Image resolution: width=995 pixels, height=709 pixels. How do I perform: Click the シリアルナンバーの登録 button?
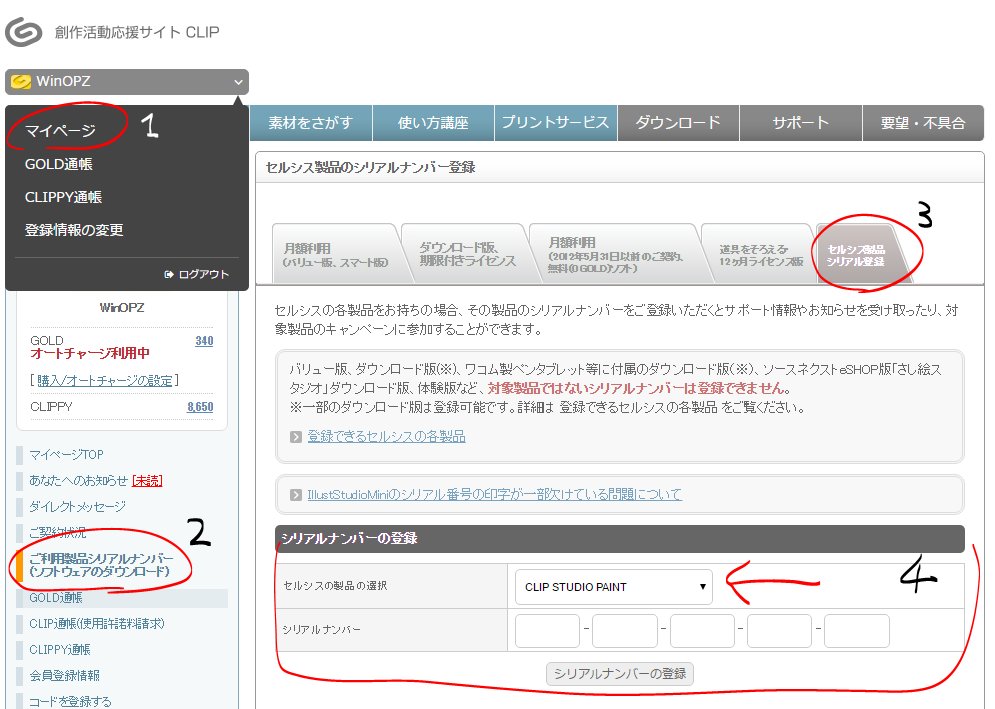click(620, 674)
